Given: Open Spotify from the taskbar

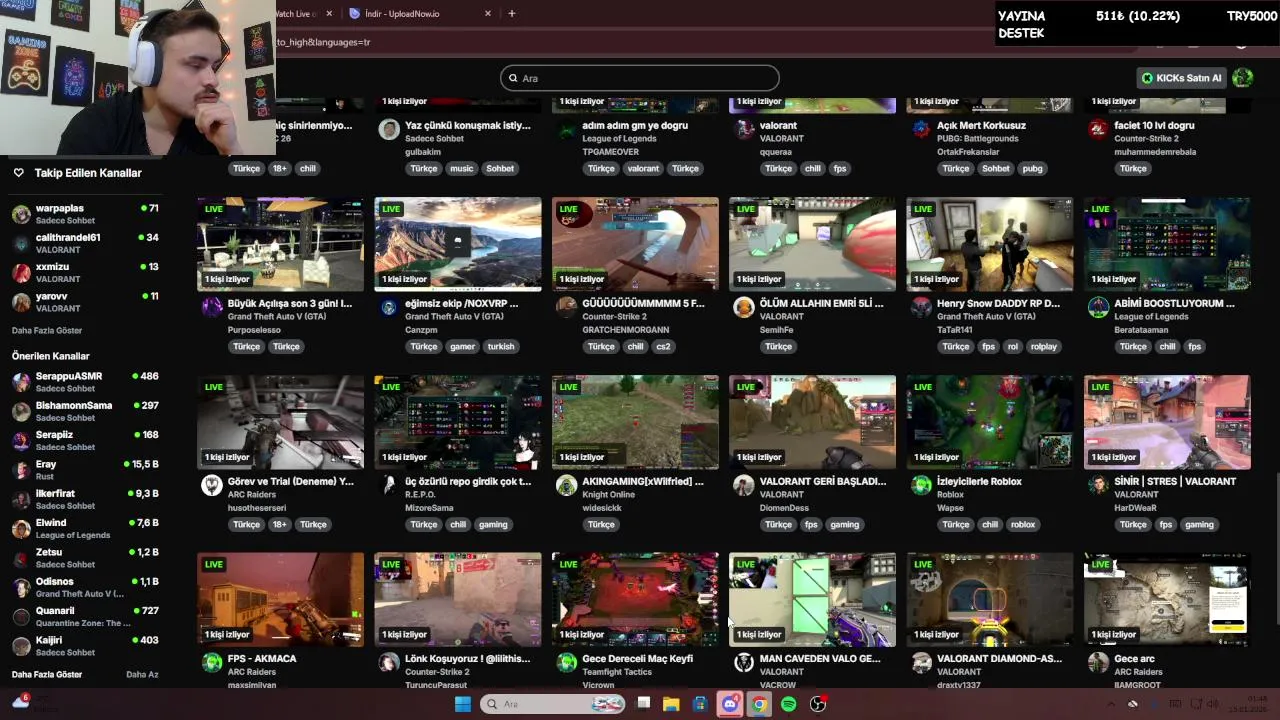Looking at the screenshot, I should [x=788, y=704].
